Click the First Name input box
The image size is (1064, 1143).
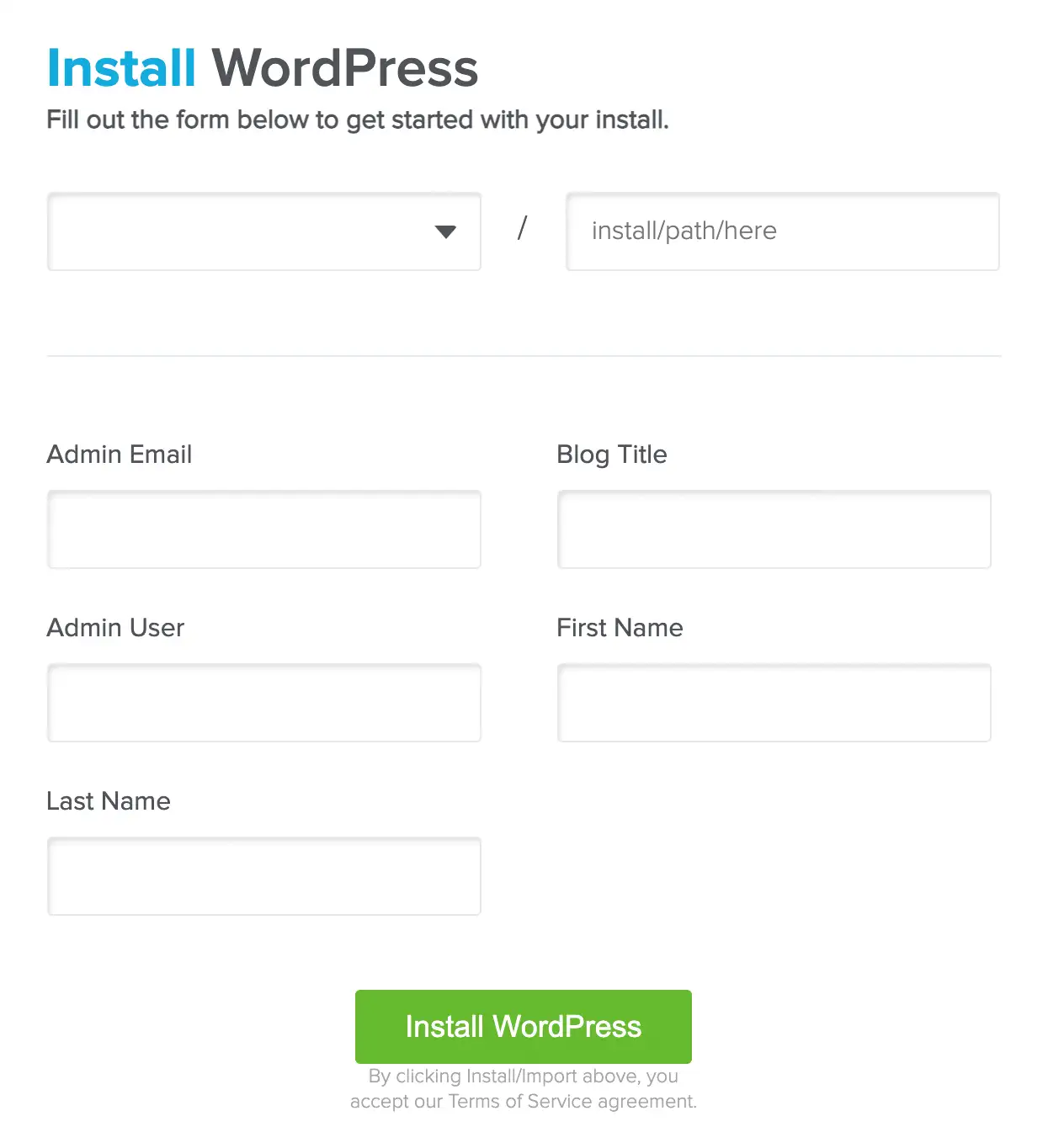tap(774, 703)
